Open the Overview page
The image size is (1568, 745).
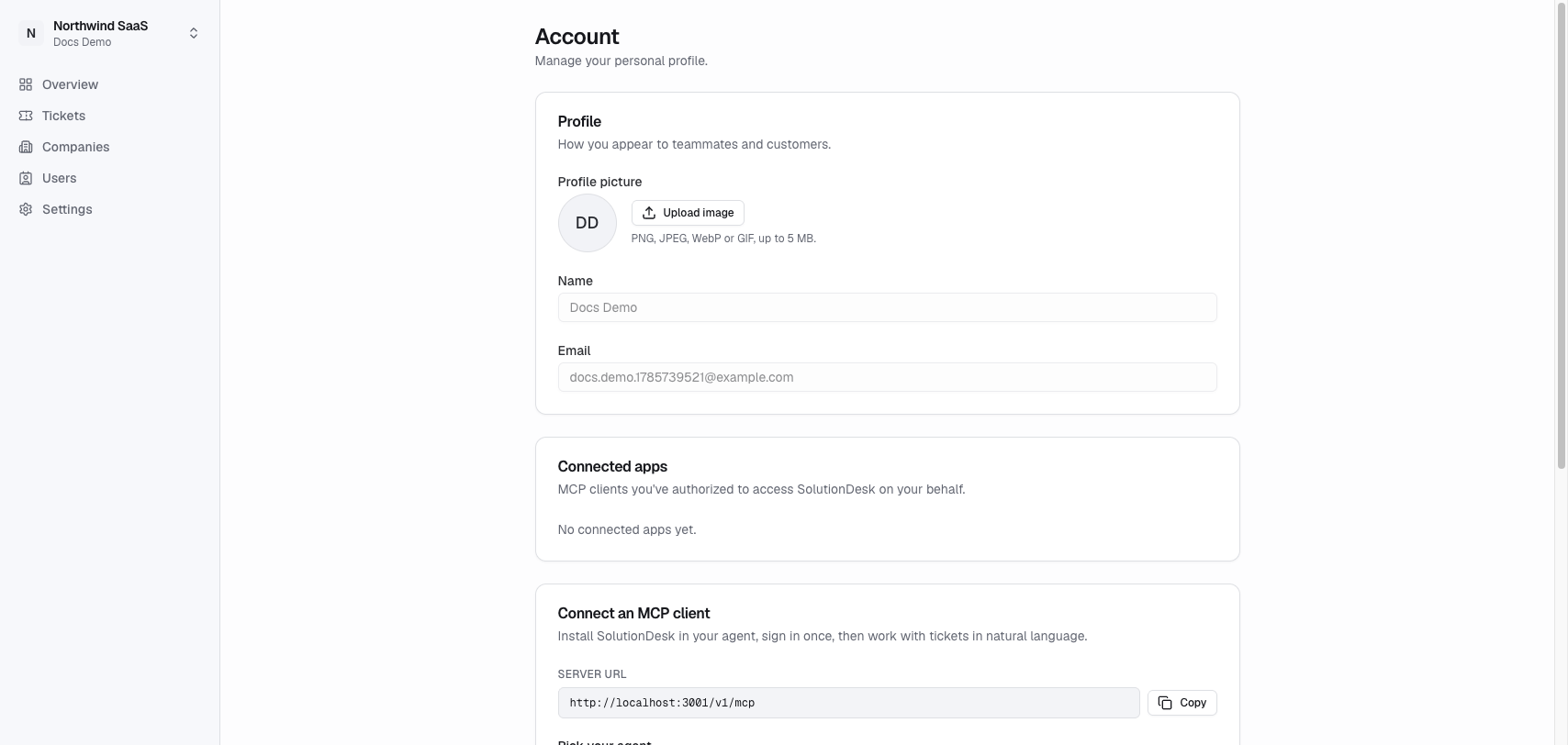pyautogui.click(x=110, y=84)
